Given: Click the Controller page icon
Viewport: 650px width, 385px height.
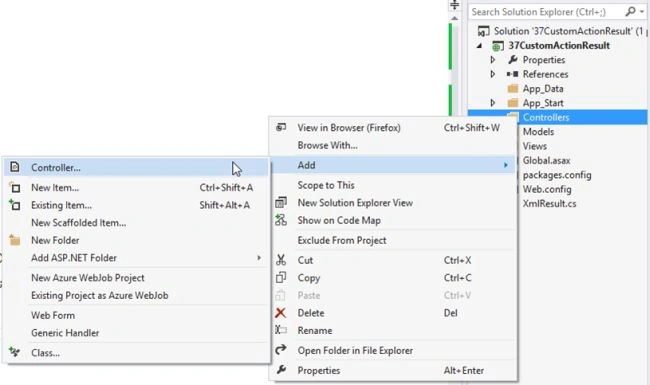Looking at the screenshot, I should tap(15, 167).
